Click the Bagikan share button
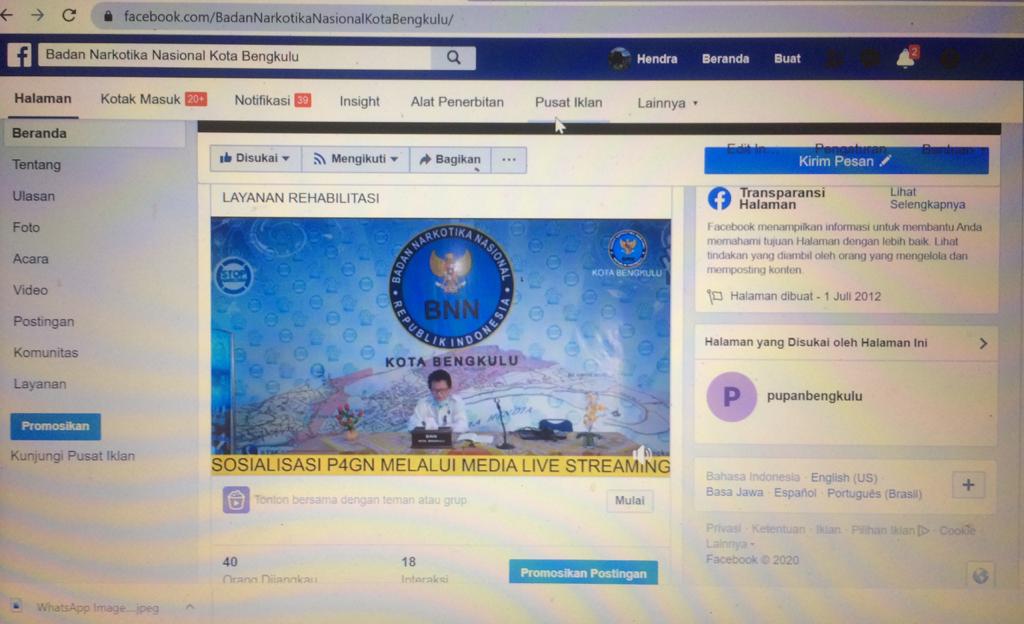Image resolution: width=1024 pixels, height=624 pixels. coord(451,159)
